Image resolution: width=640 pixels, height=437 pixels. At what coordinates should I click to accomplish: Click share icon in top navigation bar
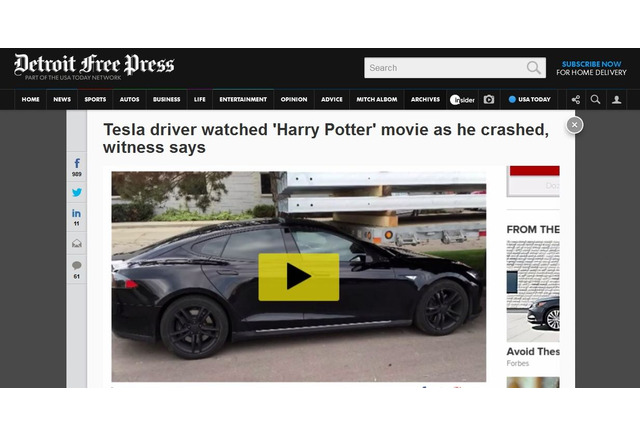[x=576, y=100]
